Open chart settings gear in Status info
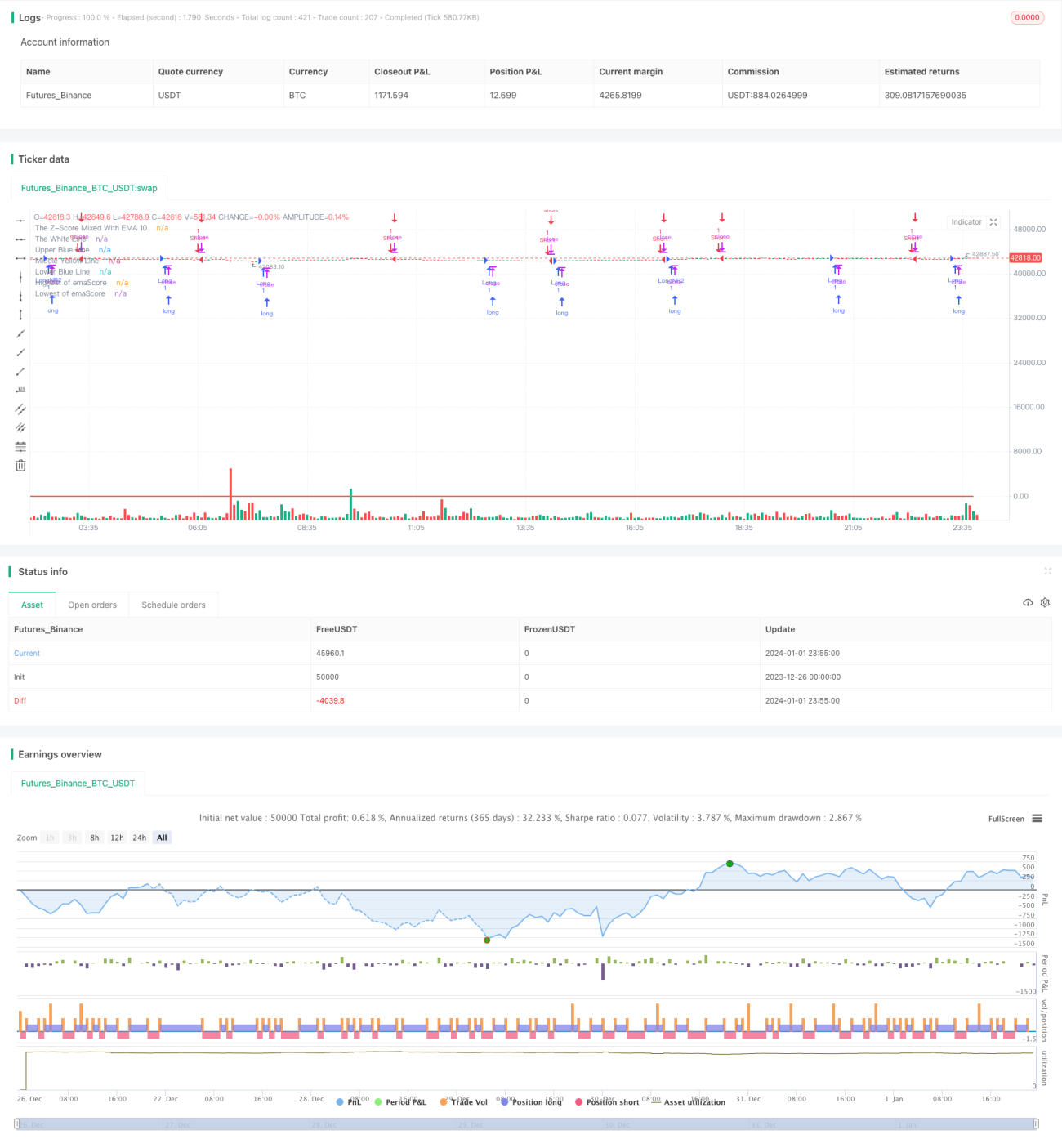The width and height of the screenshot is (1062, 1148). coord(1045,602)
